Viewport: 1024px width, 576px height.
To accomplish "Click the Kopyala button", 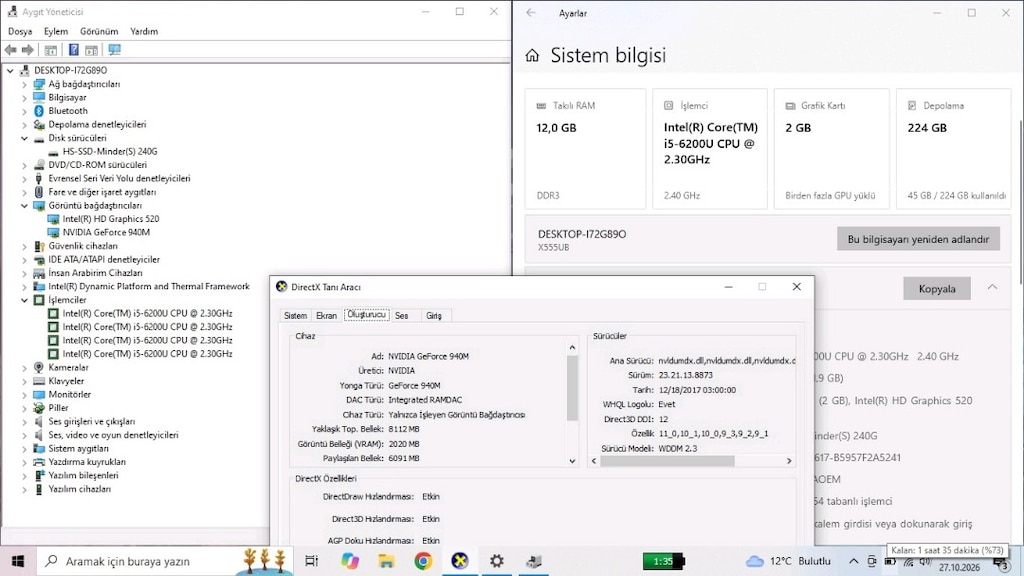I will [x=936, y=289].
